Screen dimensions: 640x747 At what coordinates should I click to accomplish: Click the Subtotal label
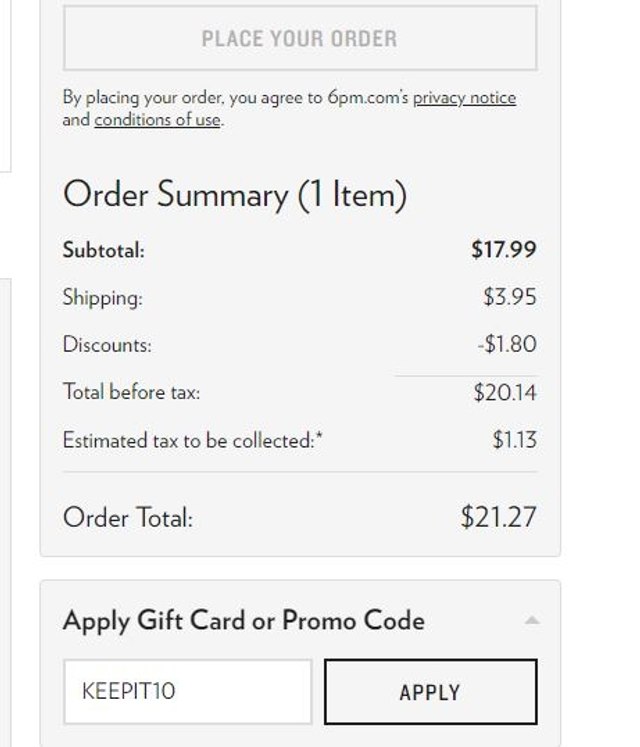point(103,250)
